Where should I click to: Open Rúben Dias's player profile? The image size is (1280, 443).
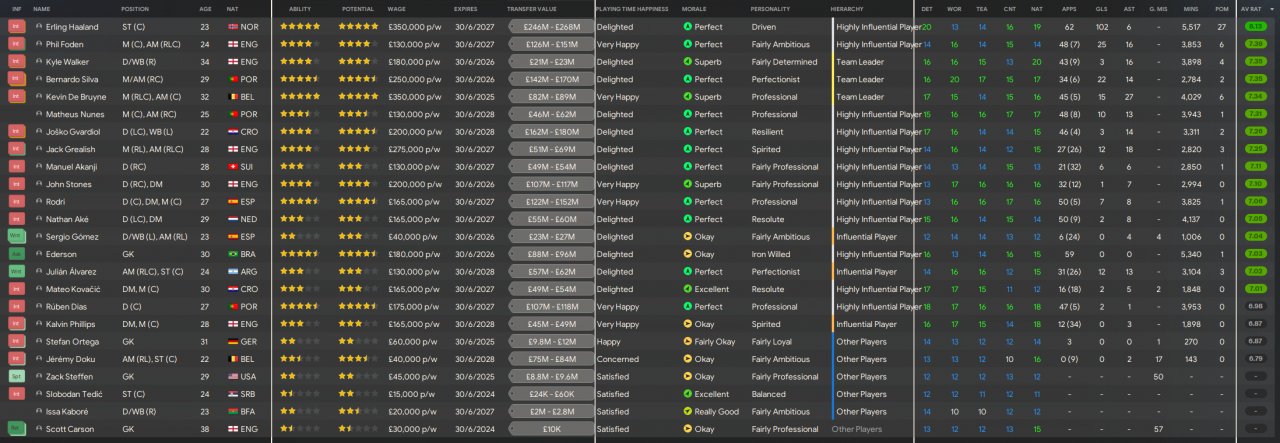(64, 307)
